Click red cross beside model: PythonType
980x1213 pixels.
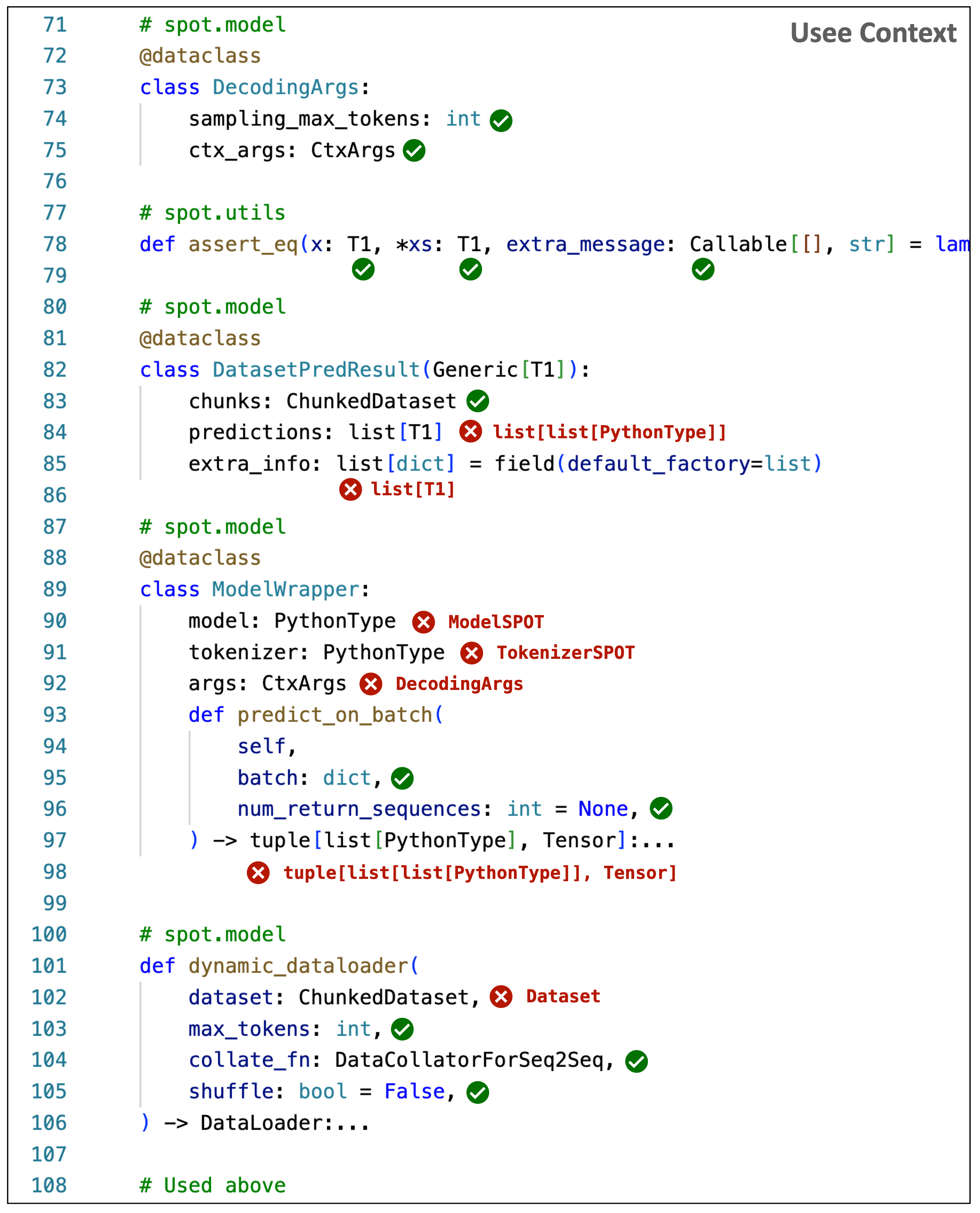tap(424, 622)
